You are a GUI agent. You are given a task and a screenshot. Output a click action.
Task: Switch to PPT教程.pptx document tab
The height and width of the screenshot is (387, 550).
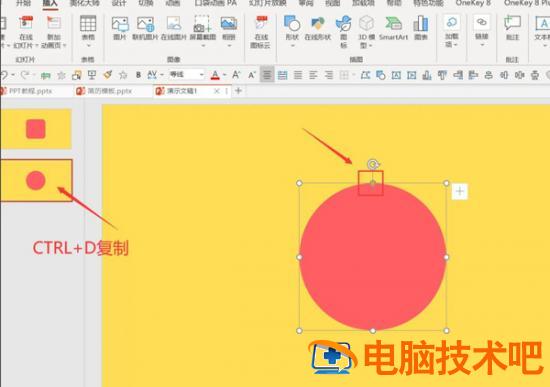[31, 91]
